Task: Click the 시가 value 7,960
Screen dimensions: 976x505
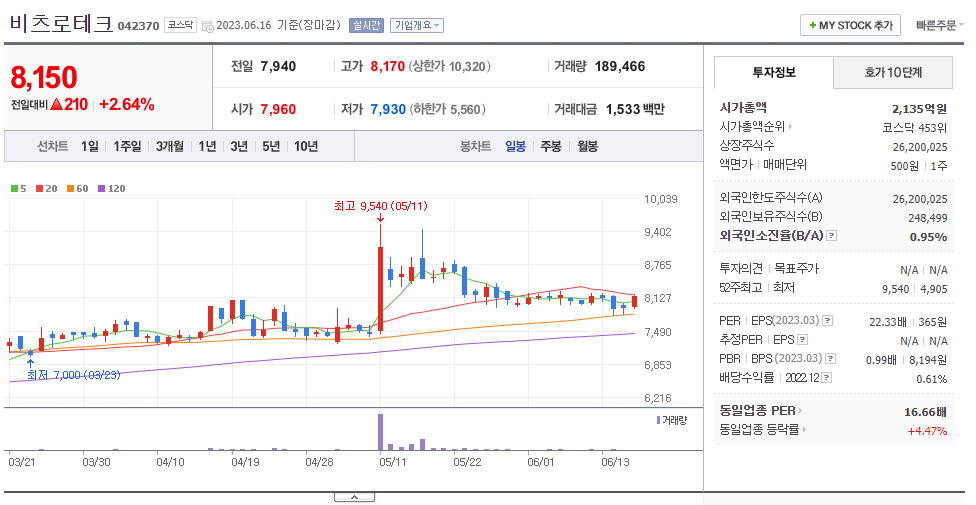Action: tap(278, 110)
